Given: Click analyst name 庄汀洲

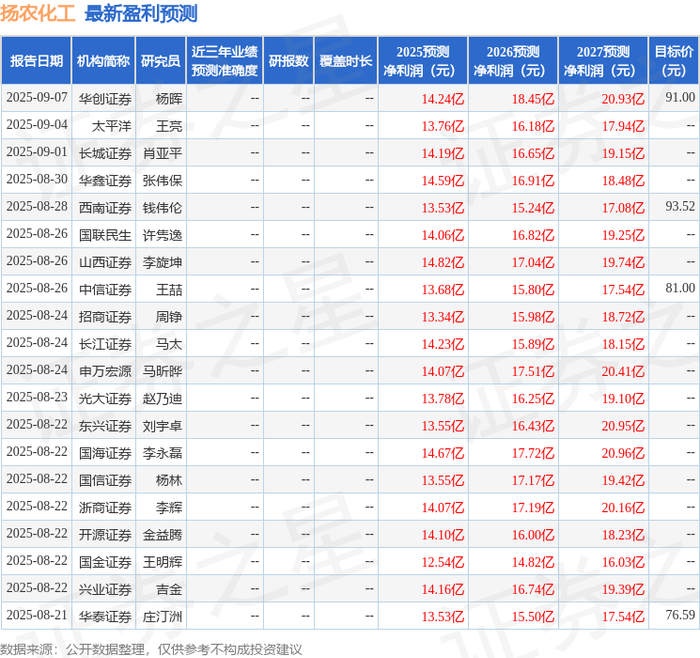Looking at the screenshot, I should point(162,616).
